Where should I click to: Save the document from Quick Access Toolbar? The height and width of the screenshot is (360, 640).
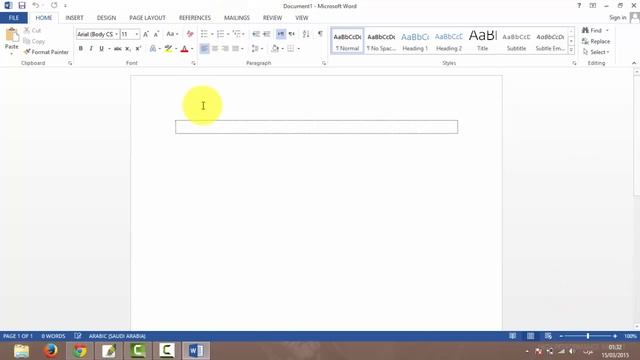(x=22, y=6)
